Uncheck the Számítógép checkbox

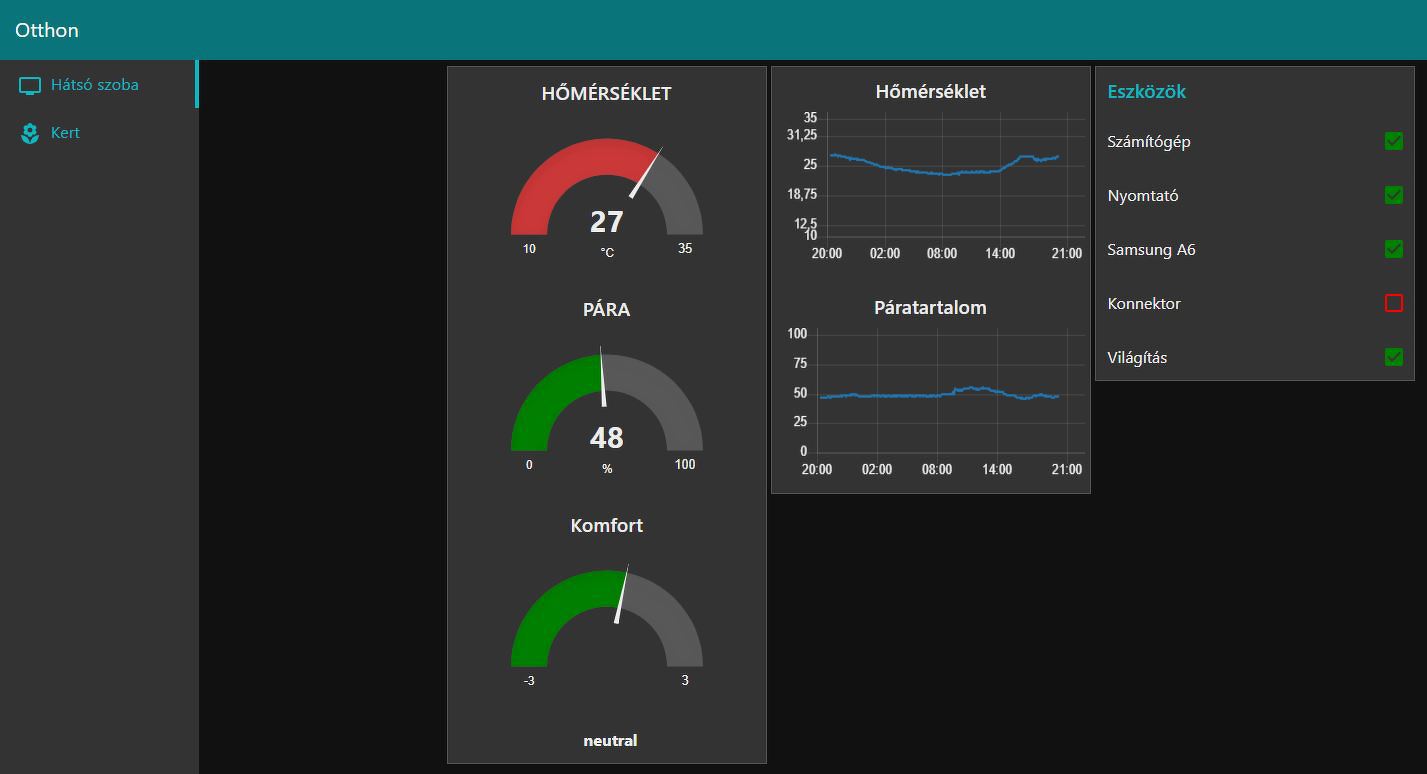click(1393, 142)
